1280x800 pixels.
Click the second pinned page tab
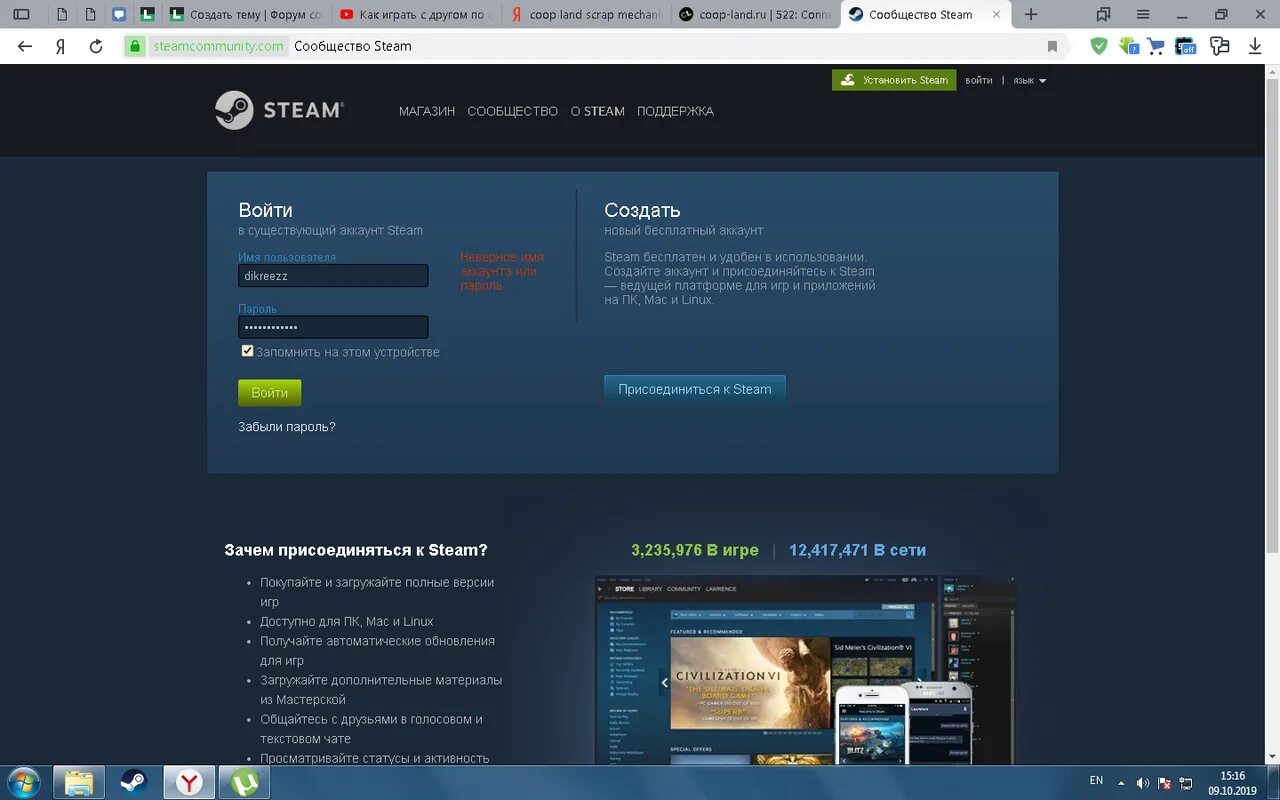[92, 14]
